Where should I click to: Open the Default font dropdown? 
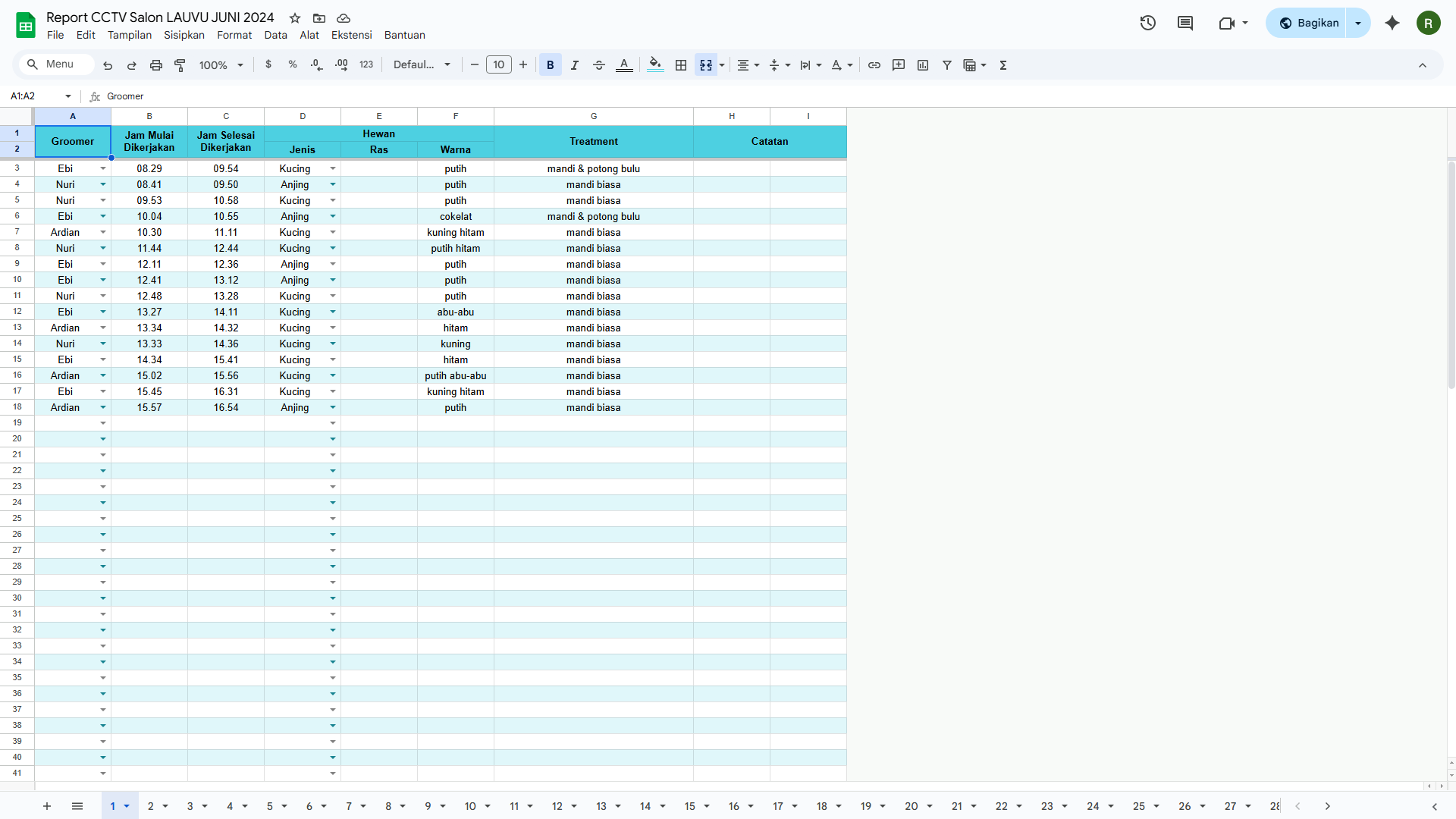click(x=422, y=65)
